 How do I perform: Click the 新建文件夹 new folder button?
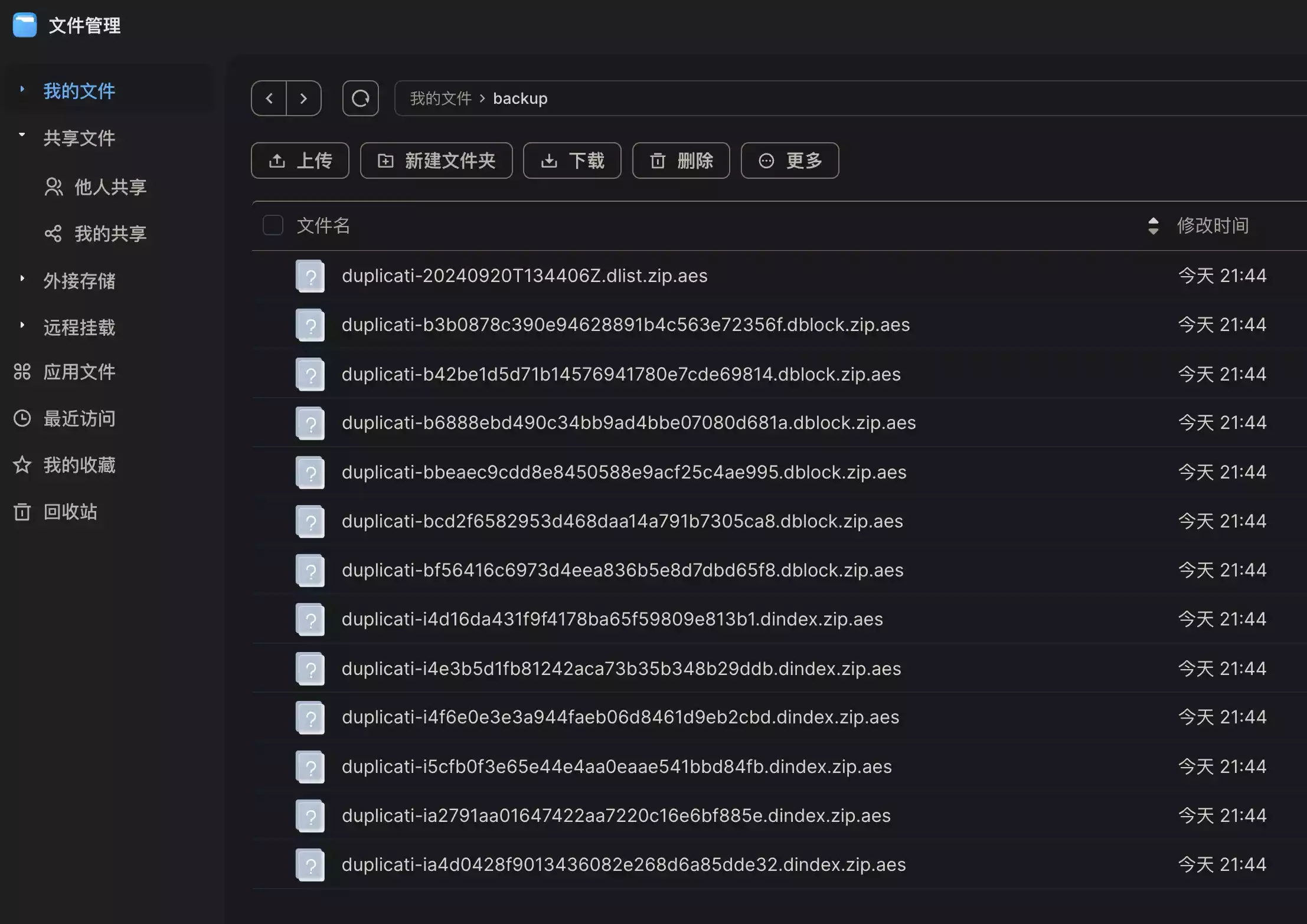[x=436, y=160]
